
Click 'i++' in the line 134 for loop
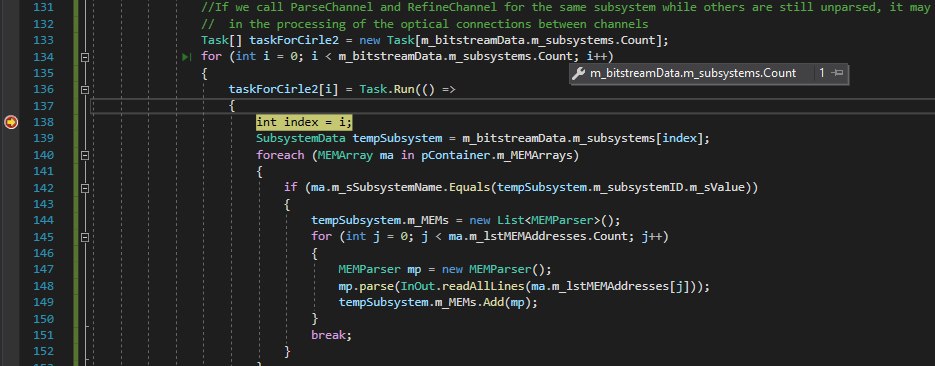click(x=597, y=57)
